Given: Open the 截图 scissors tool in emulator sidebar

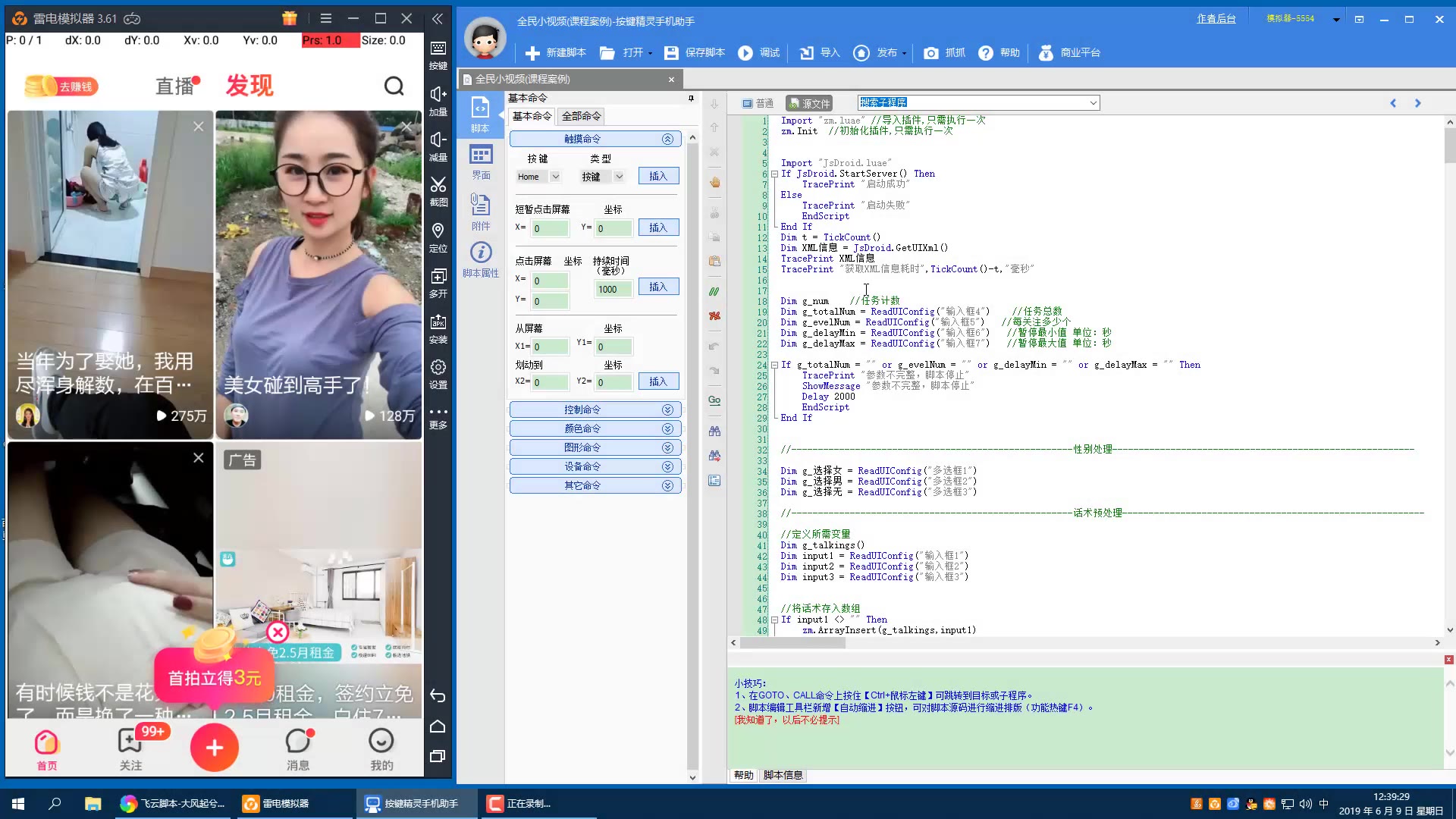Looking at the screenshot, I should pos(438,185).
